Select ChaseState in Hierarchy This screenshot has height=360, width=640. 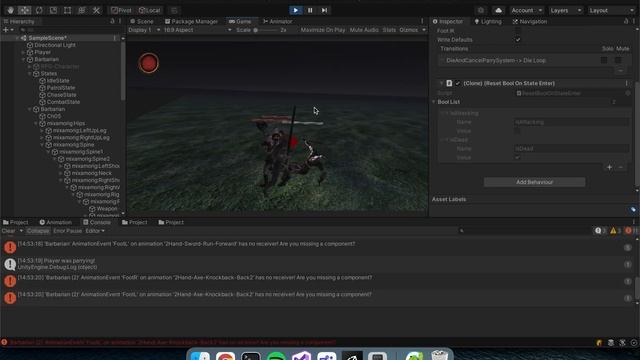click(x=62, y=95)
